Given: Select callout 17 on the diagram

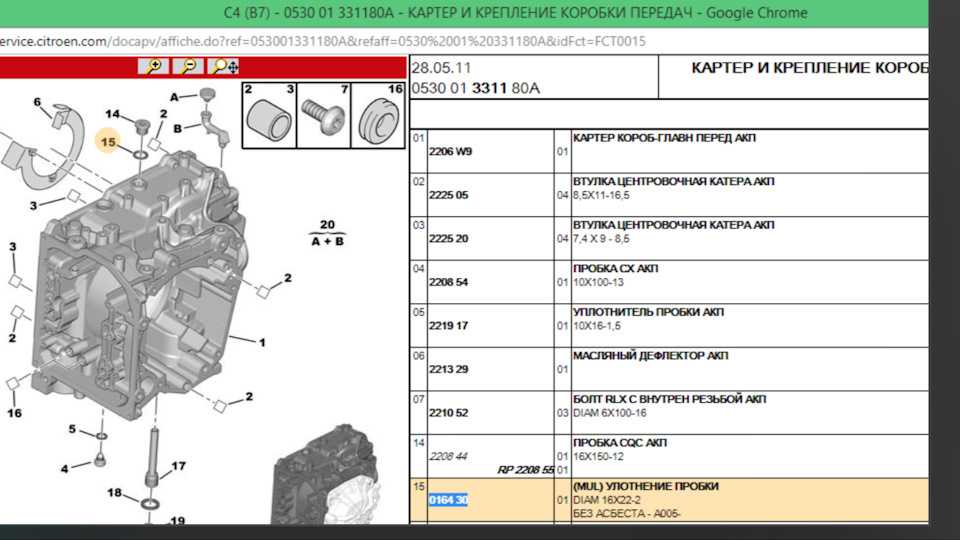Looking at the screenshot, I should click(178, 466).
